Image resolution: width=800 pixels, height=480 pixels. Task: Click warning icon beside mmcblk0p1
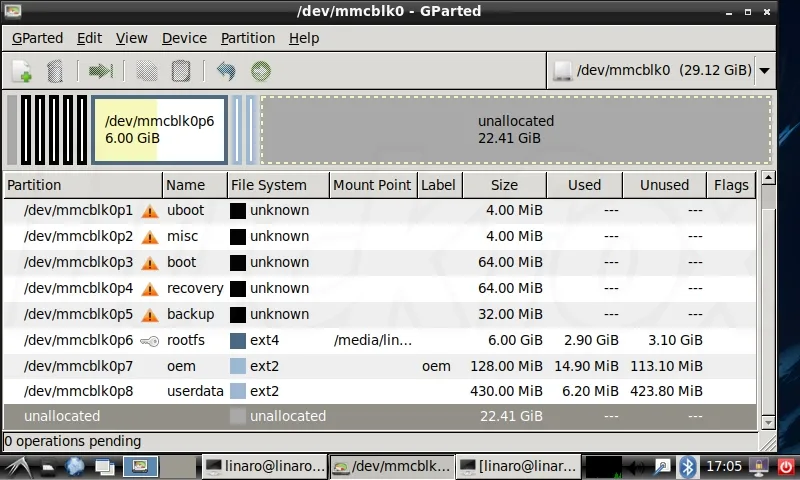click(x=149, y=211)
